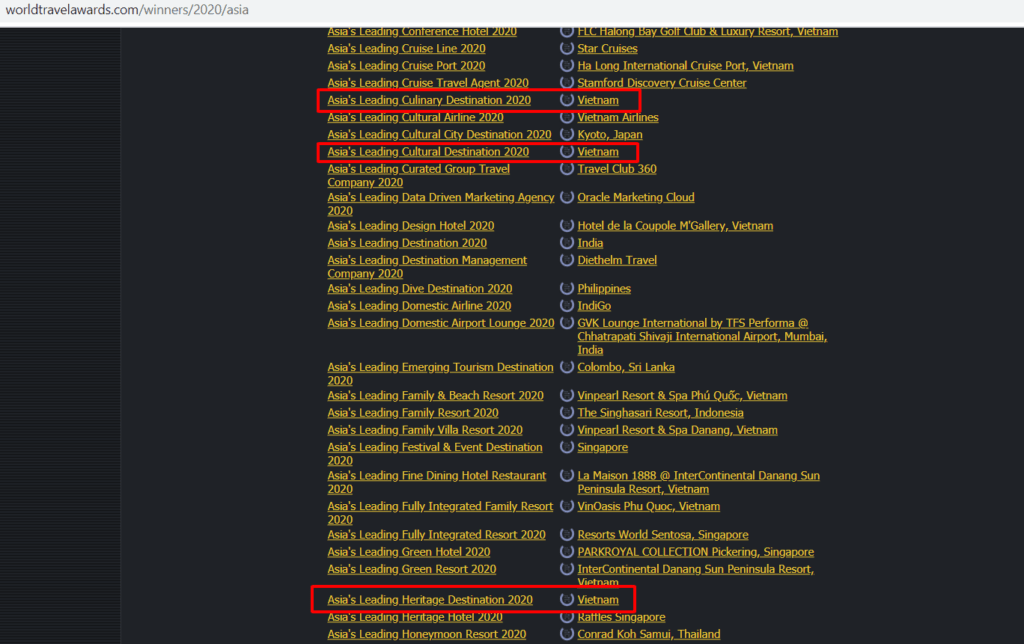
Task: Open Asia's Leading Green Hotel 2020
Action: [x=409, y=552]
